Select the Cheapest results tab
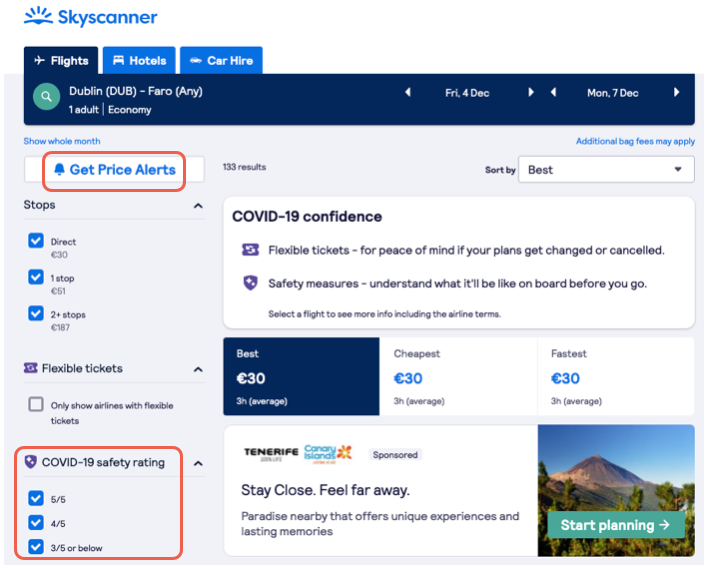Screen dimensions: 704x573 [x=458, y=376]
